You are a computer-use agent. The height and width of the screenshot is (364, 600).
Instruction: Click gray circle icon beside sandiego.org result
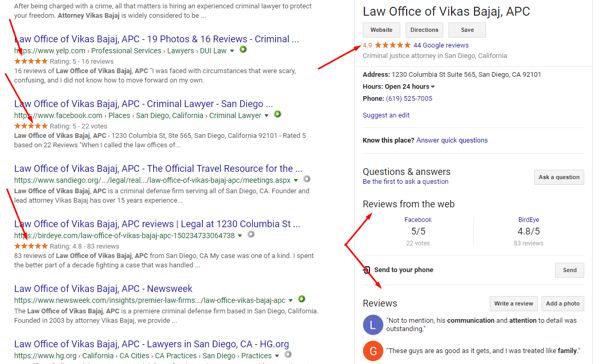[x=307, y=179]
